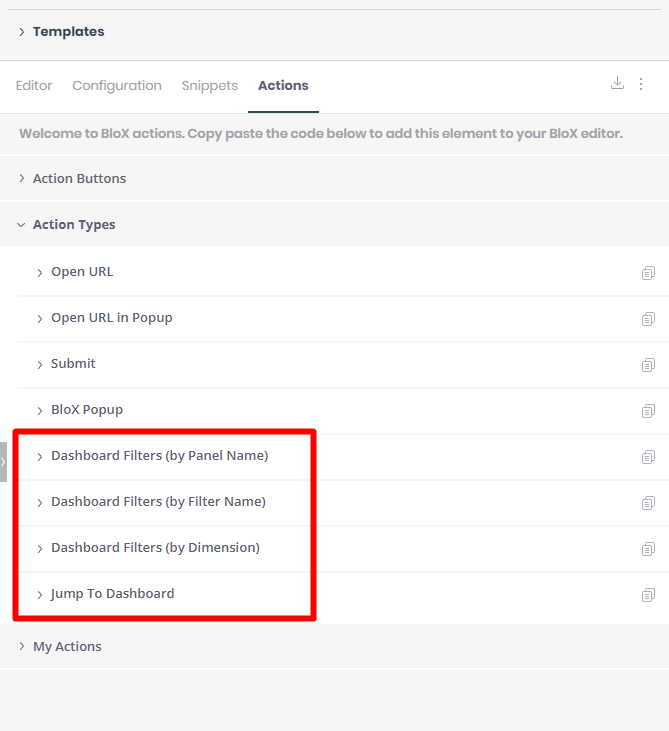The image size is (669, 731).
Task: Click the left edge panel collapse handle
Action: (x=3, y=462)
